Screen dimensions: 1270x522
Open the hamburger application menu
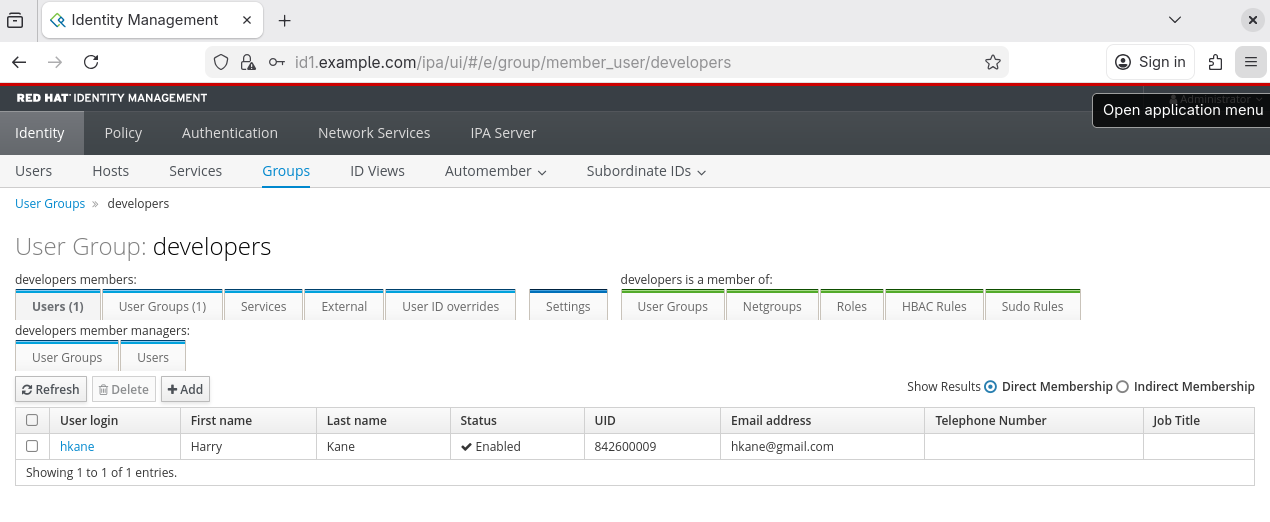[1251, 62]
